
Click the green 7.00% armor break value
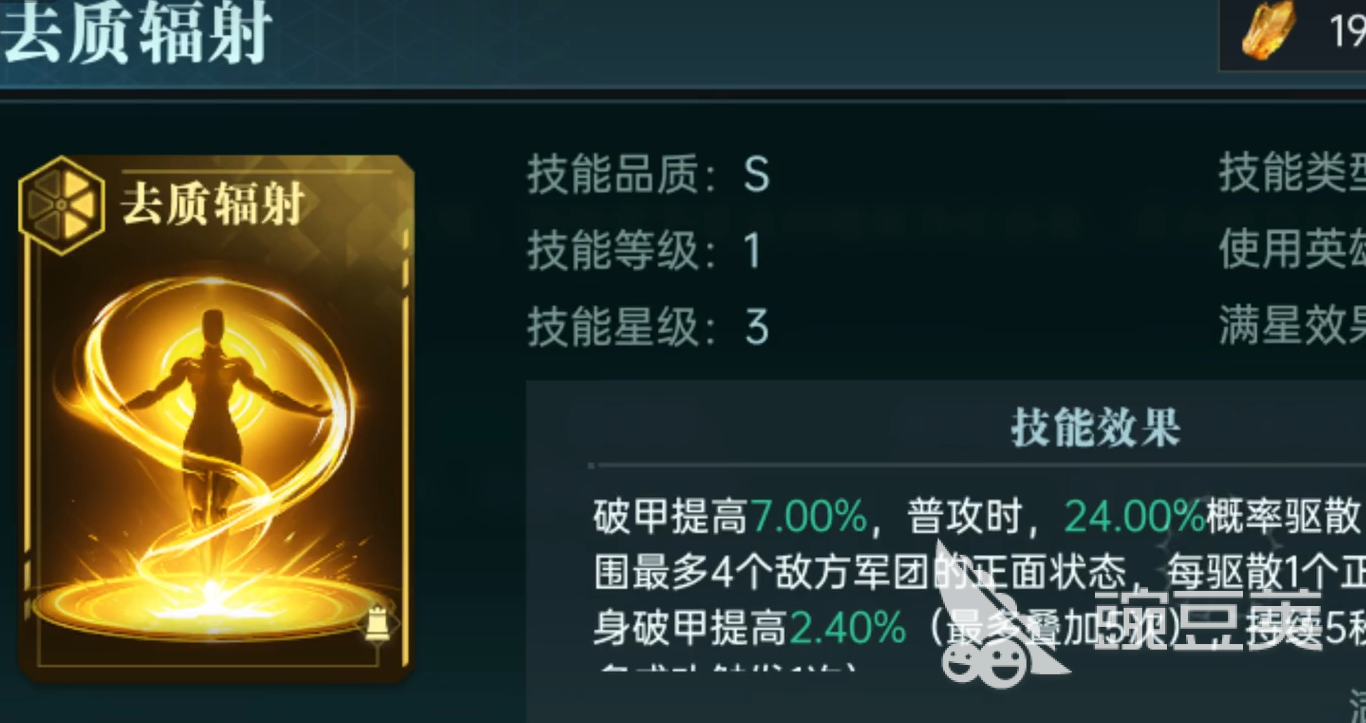[808, 517]
